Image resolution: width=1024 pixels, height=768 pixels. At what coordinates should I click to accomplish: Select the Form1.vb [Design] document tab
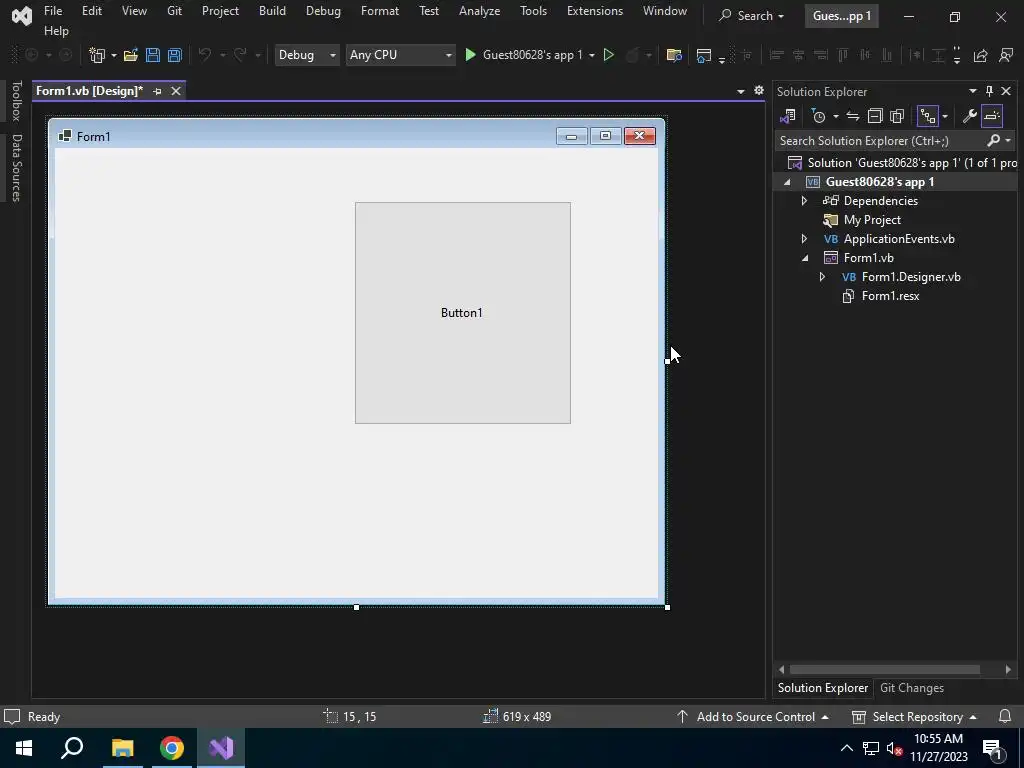[89, 91]
